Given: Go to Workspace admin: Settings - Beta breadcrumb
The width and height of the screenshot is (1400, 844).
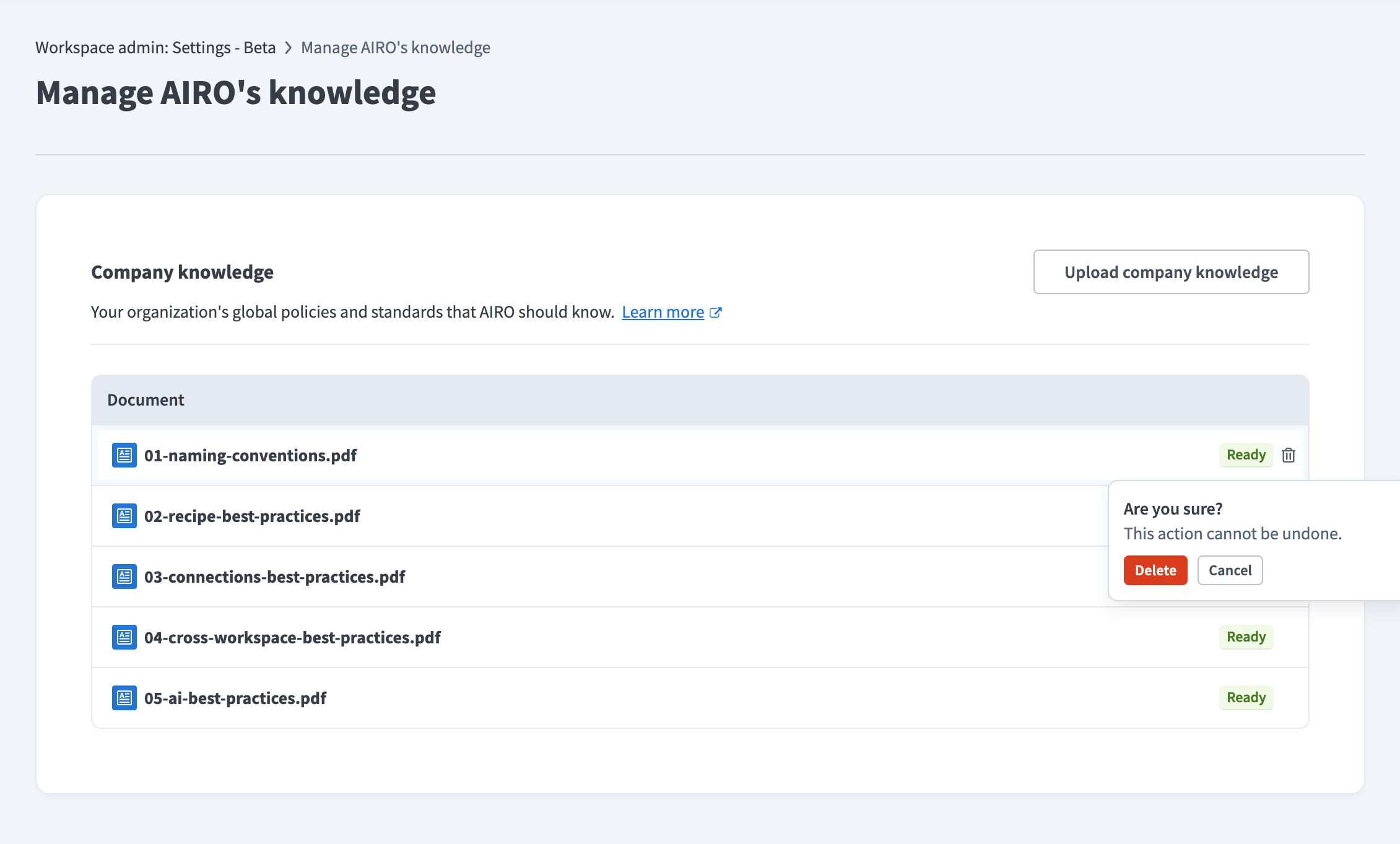Looking at the screenshot, I should (155, 48).
